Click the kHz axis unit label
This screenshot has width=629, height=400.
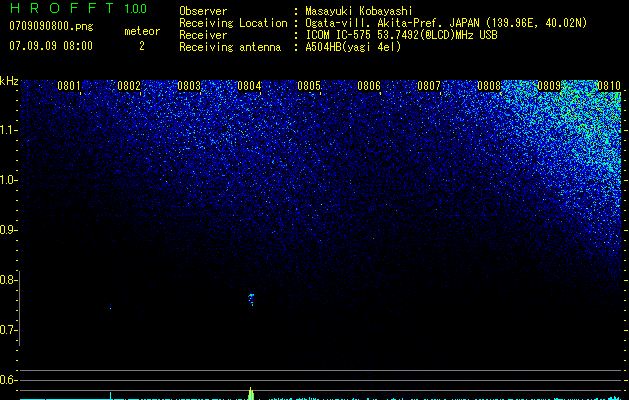(x=9, y=81)
